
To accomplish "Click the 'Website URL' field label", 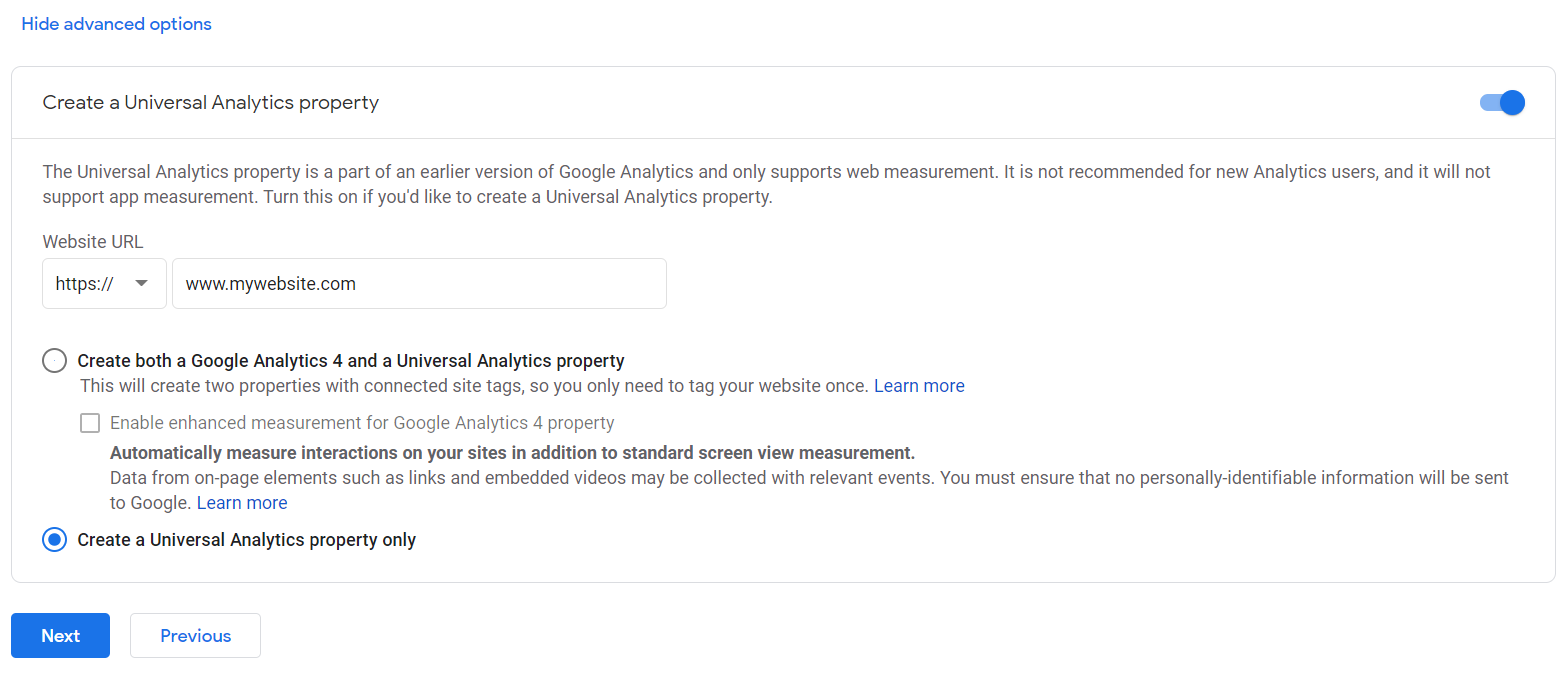I will point(93,241).
